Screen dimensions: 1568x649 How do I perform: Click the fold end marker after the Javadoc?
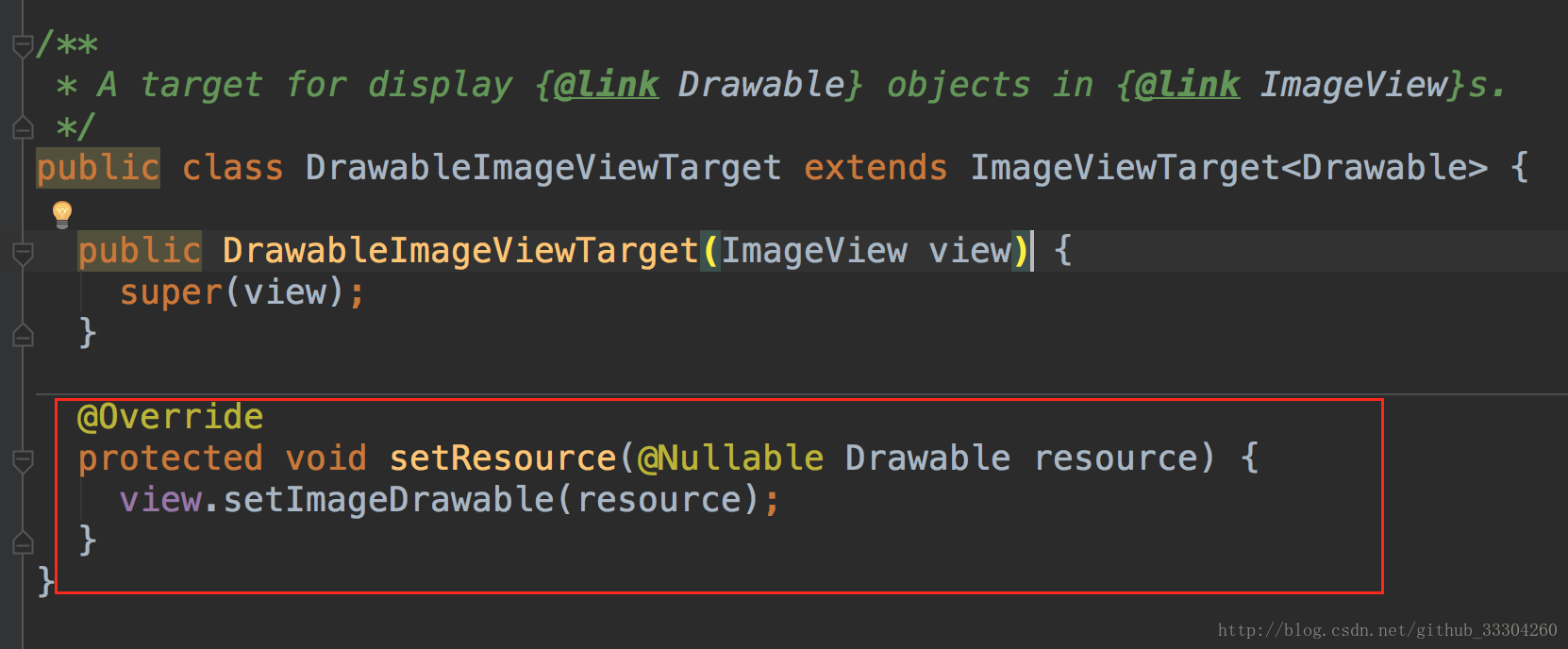23,127
